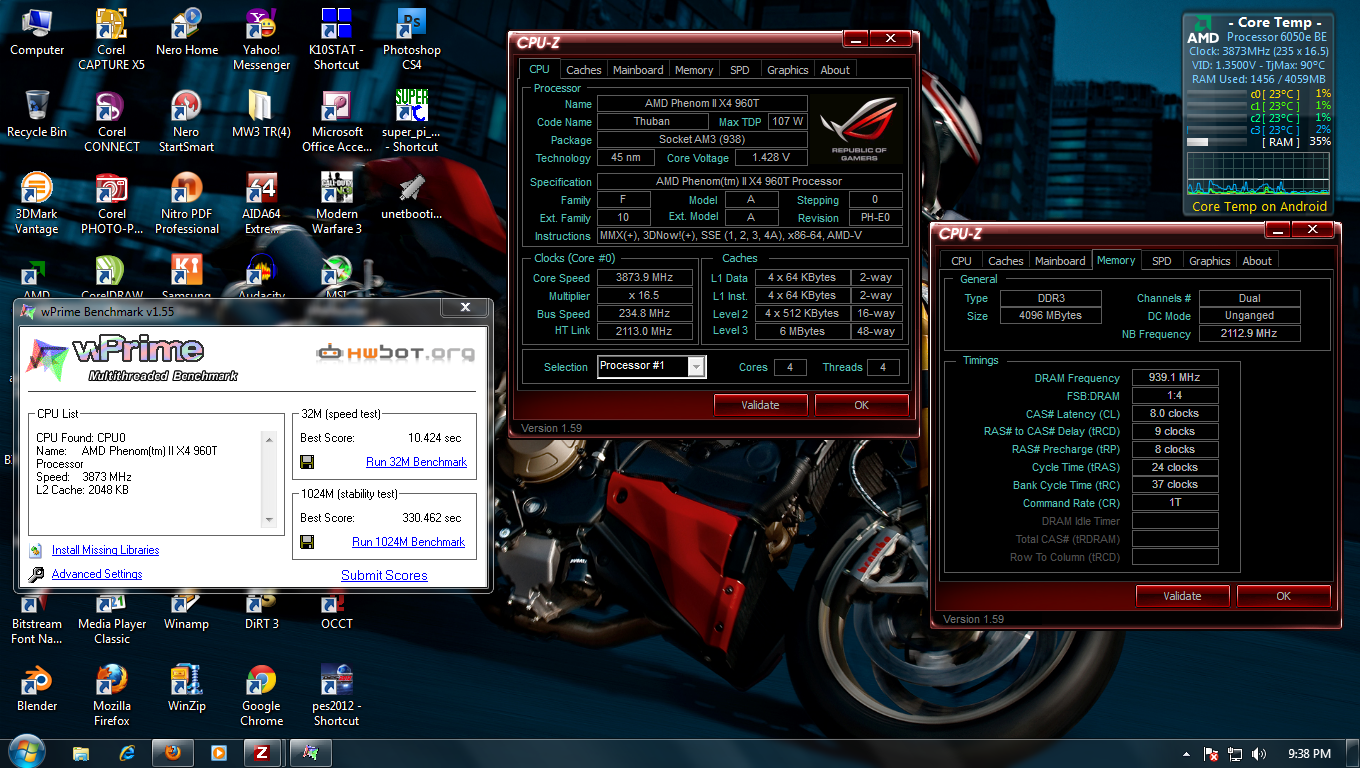This screenshot has width=1360, height=768.
Task: Expand Processor selection dropdown in CPU-Z
Action: 697,367
